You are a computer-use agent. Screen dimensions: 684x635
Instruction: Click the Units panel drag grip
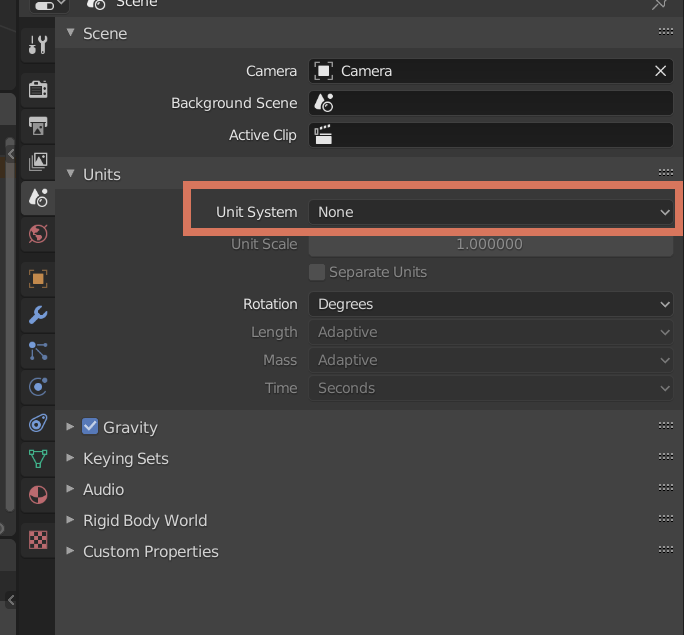[666, 173]
